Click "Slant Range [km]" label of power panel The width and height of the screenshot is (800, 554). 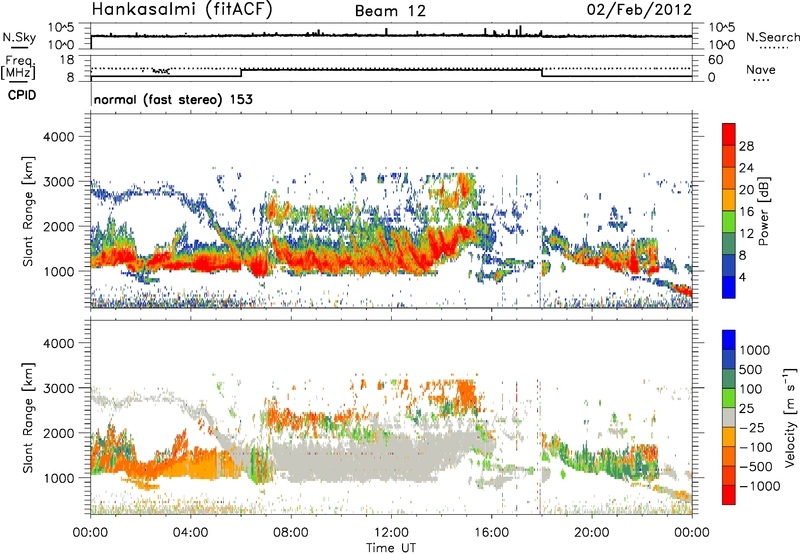29,211
